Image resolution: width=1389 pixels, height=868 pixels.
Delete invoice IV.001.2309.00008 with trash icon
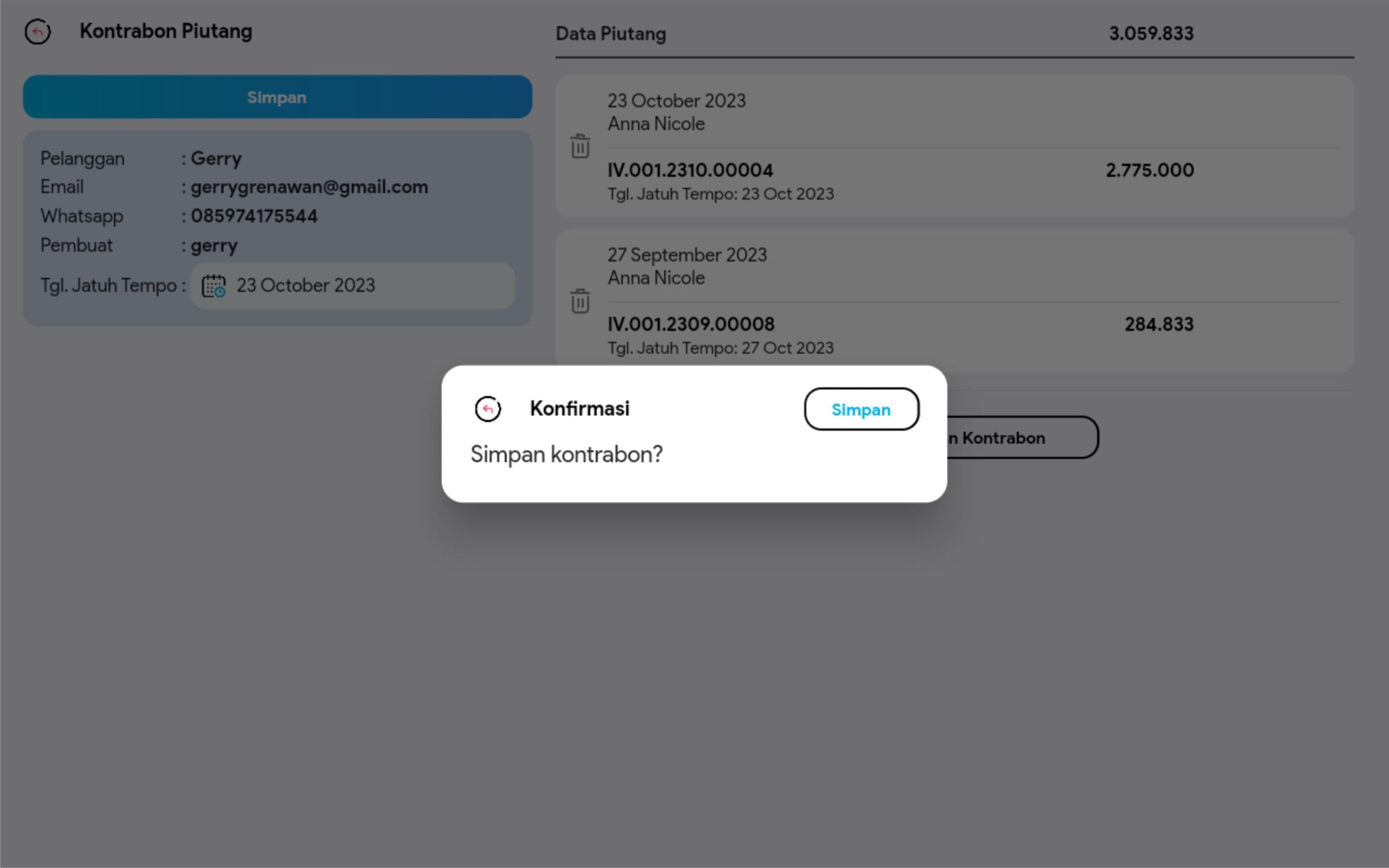[x=579, y=301]
